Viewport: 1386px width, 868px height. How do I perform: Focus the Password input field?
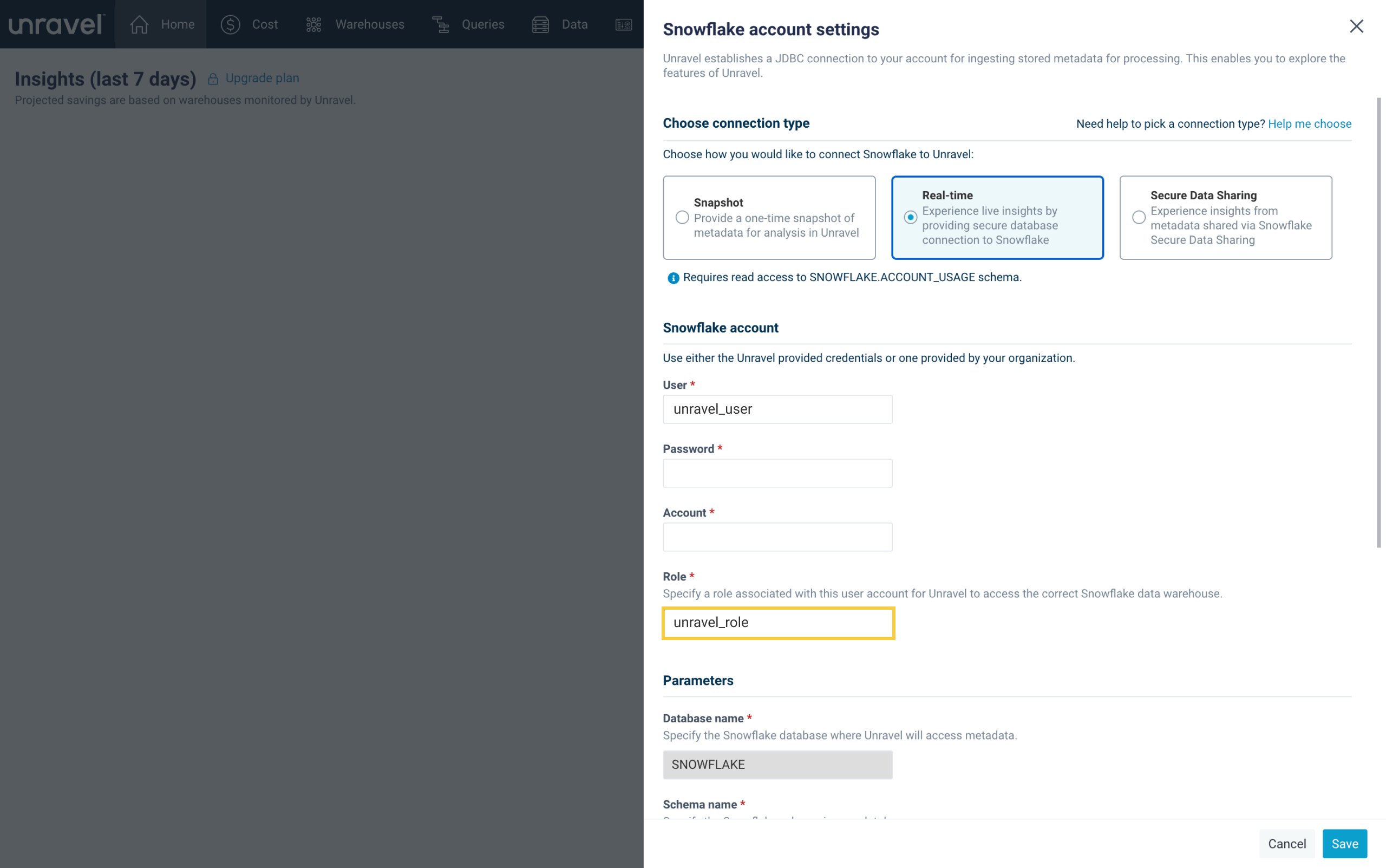click(777, 473)
